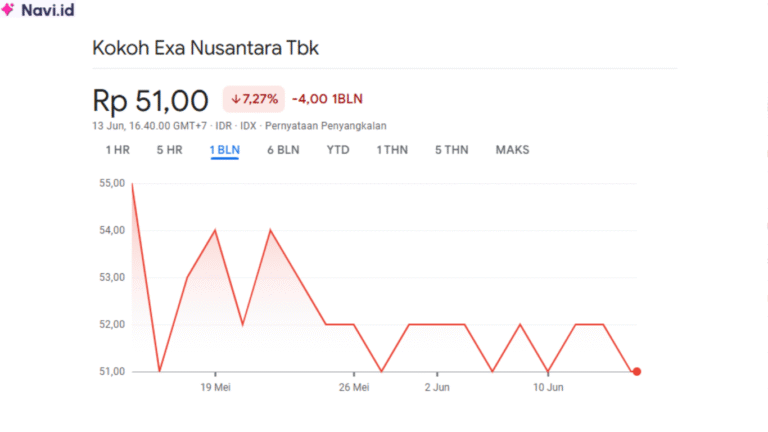The height and width of the screenshot is (432, 768).
Task: Open the MAKS full history range
Action: pyautogui.click(x=512, y=150)
